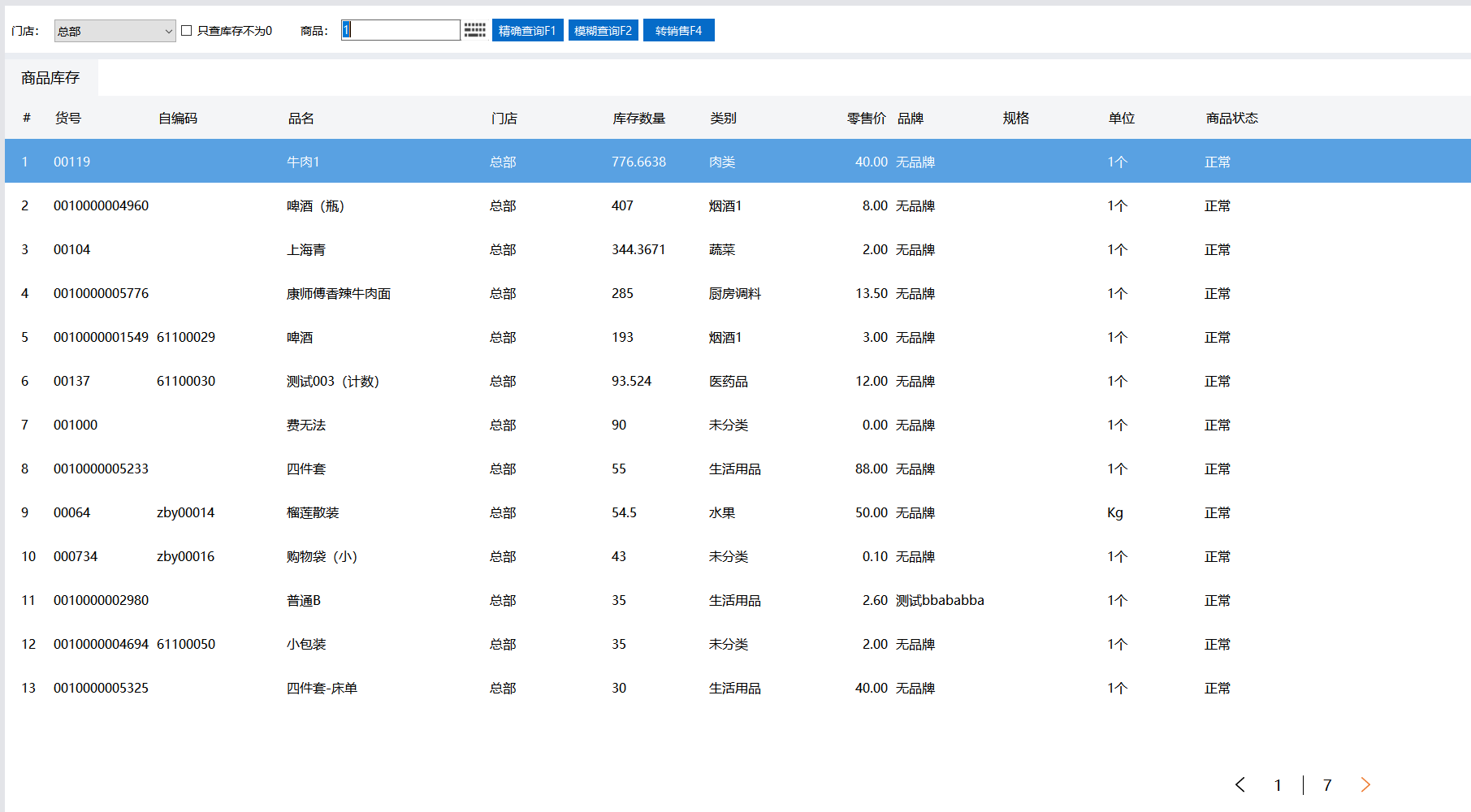Screen dimensions: 1471x812
Task: Go to the previous page arrow
Action: [x=1240, y=784]
